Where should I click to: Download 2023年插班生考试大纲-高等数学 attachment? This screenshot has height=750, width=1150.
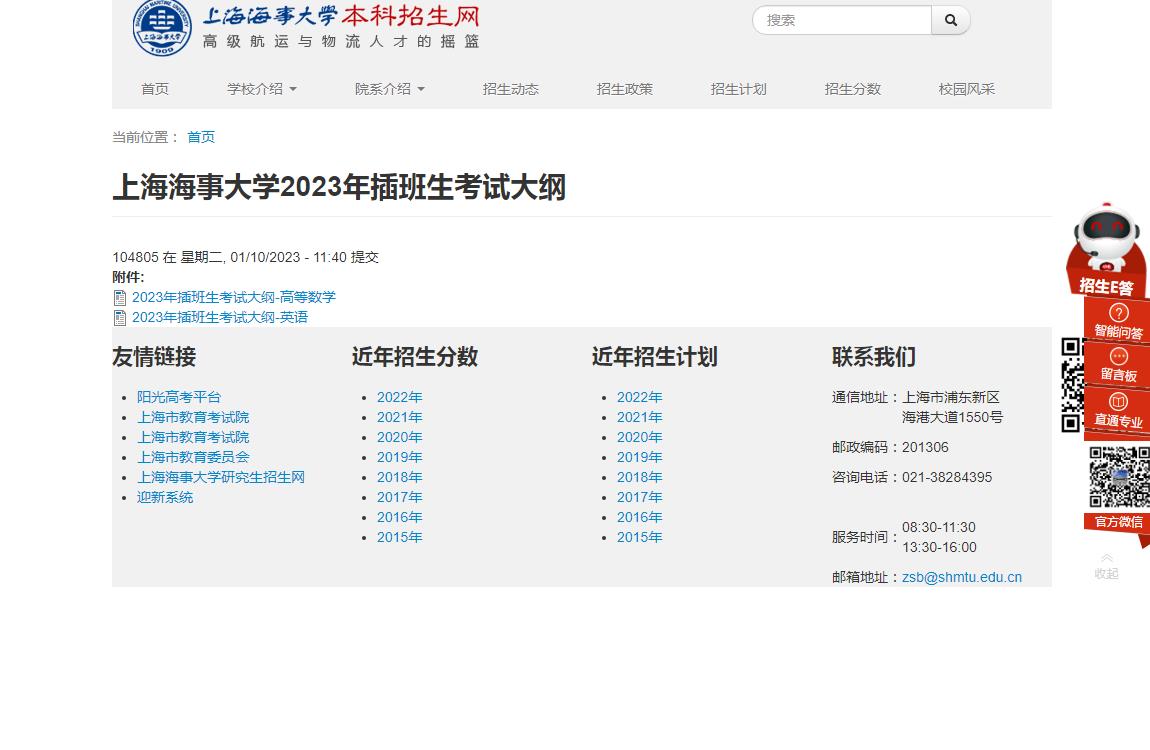coord(234,298)
